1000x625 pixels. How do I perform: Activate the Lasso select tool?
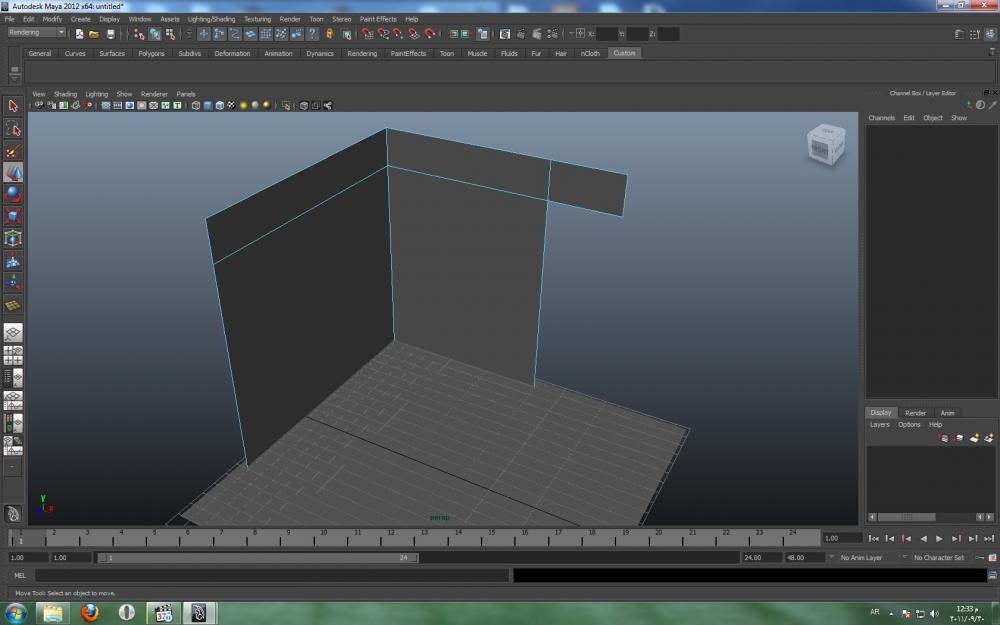[x=13, y=129]
